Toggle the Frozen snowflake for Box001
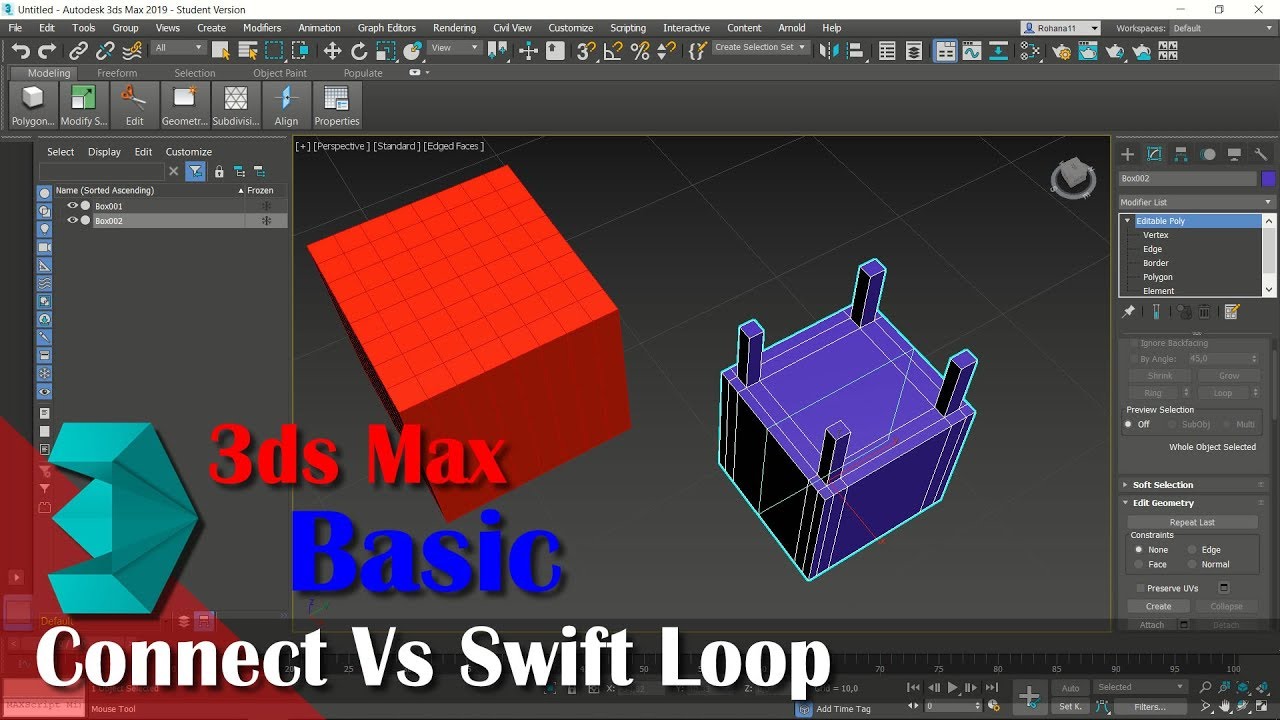This screenshot has height=720, width=1280. coord(266,206)
